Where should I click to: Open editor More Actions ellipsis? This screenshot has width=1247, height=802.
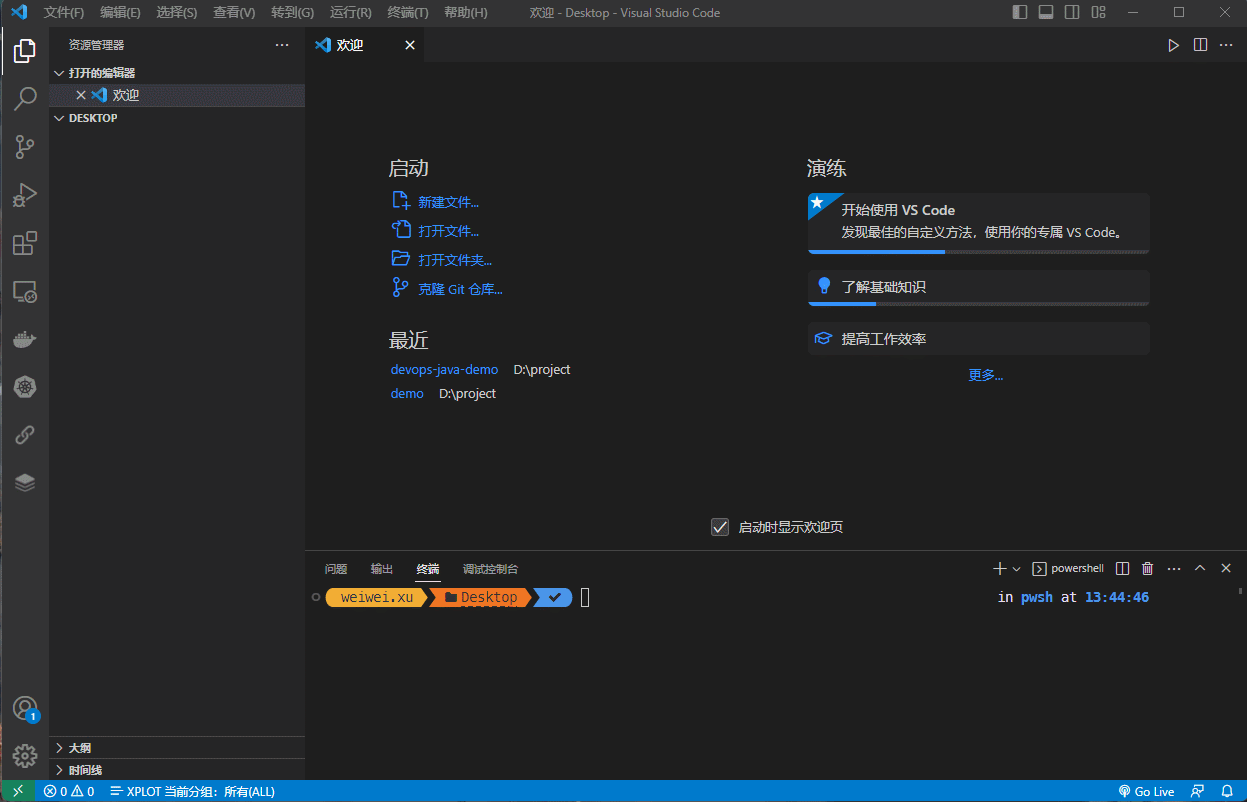point(1226,45)
